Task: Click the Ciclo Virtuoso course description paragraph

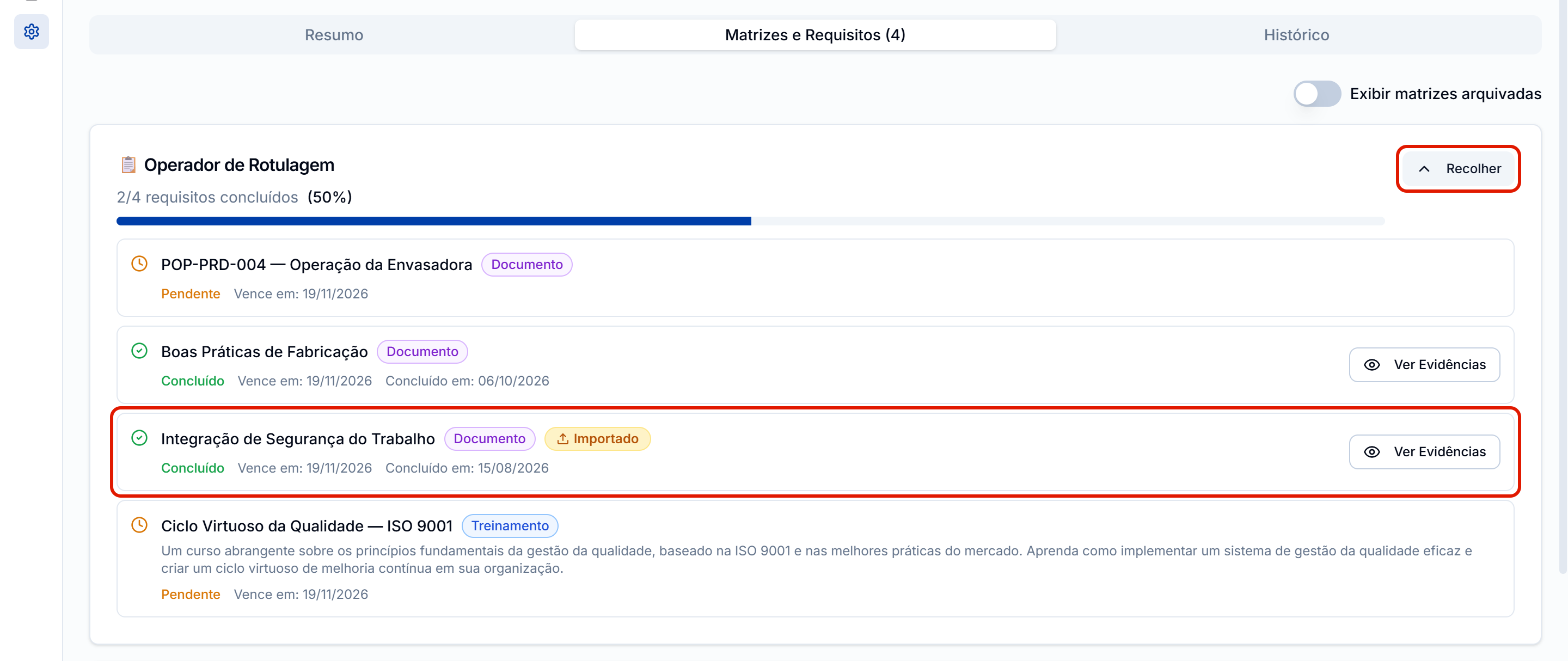Action: pos(816,559)
